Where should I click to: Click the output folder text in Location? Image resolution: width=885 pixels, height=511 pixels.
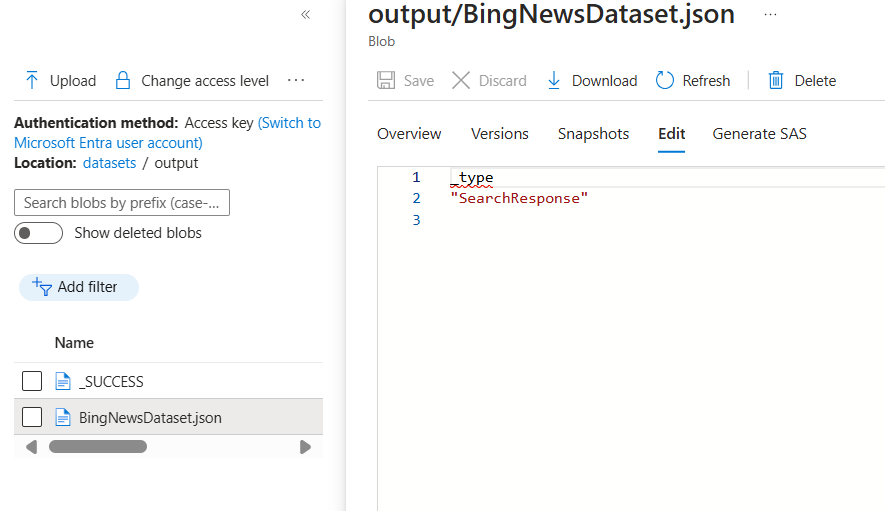point(176,163)
